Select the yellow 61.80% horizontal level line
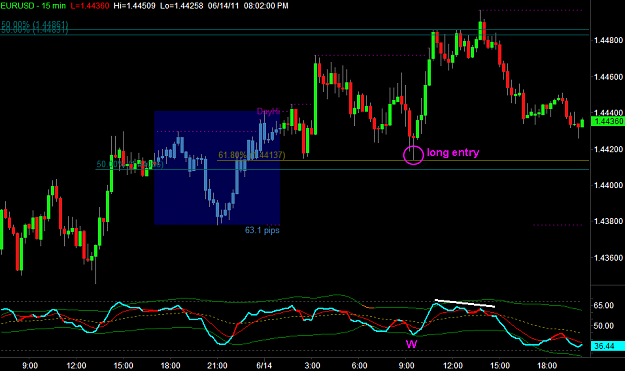 (x=403, y=161)
